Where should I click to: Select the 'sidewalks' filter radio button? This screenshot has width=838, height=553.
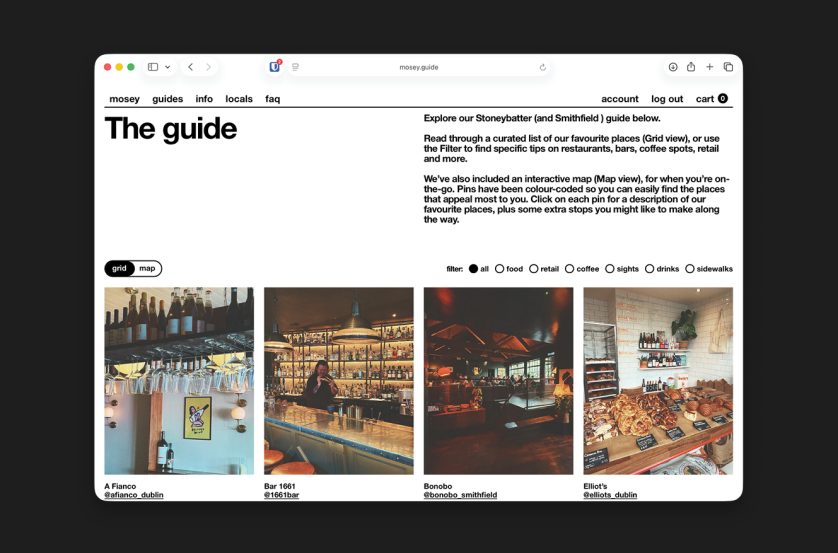tap(689, 269)
